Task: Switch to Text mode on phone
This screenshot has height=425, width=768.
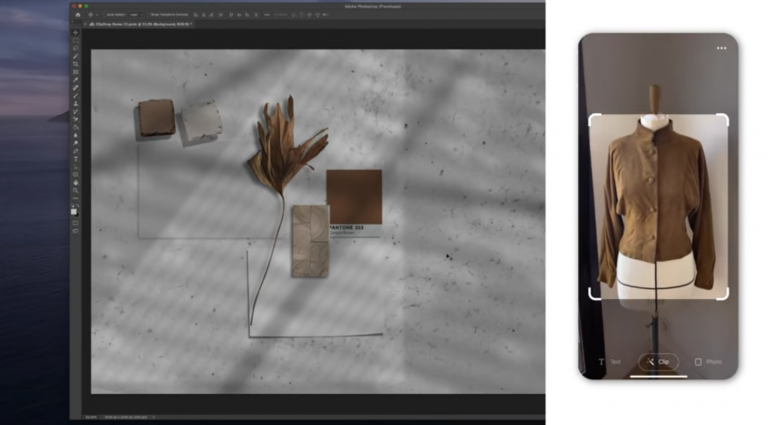Action: coord(609,362)
